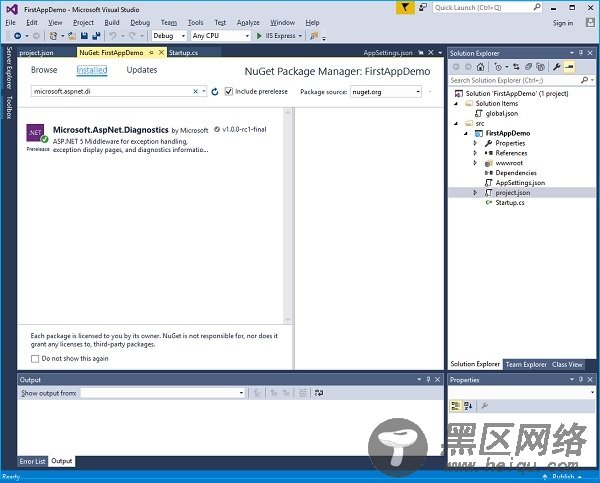Click the Navigate Backward toolbar icon
Viewport: 600px width, 483px height.
tap(18, 36)
